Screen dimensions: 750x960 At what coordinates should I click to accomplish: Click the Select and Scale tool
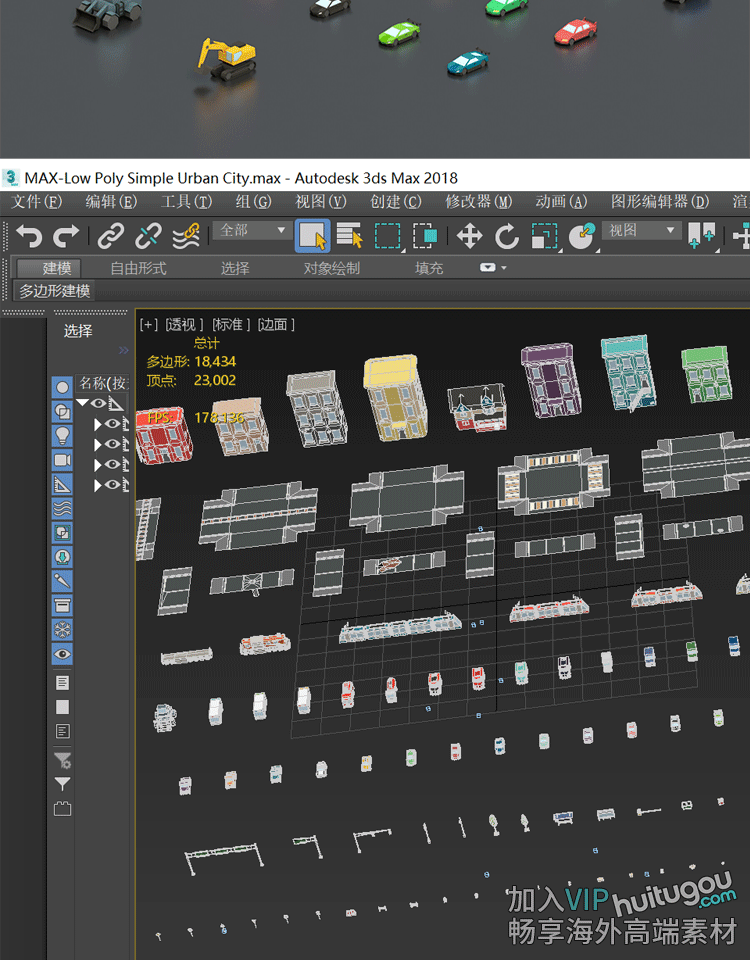(x=544, y=236)
